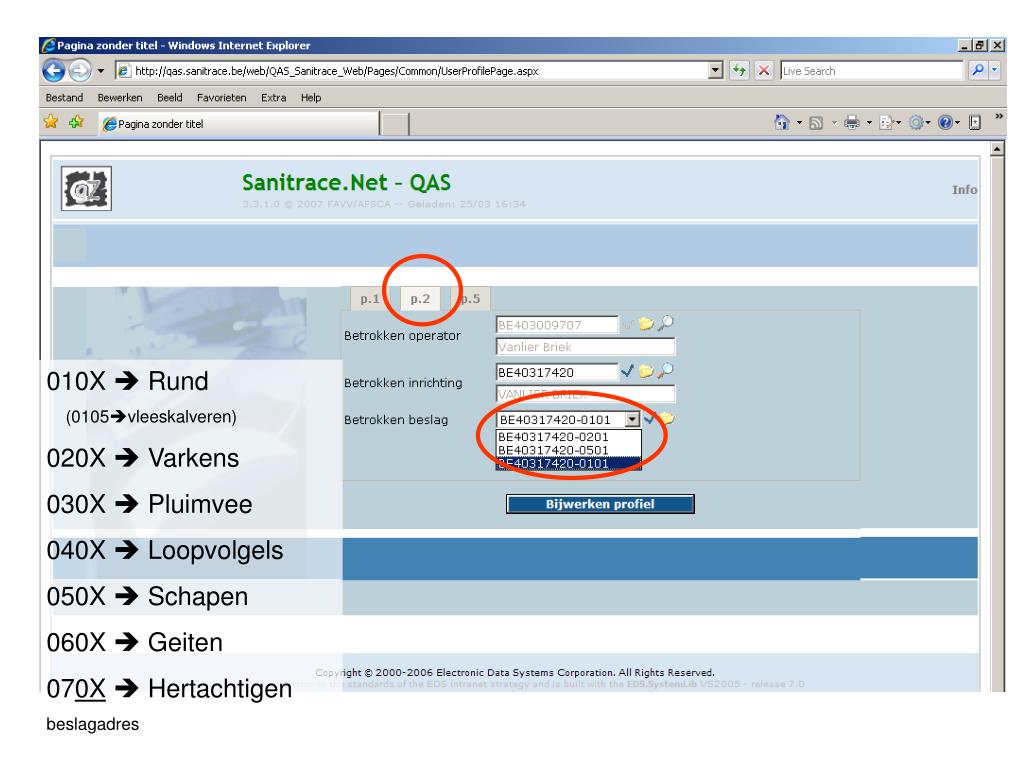Click the magnifier icon beside Betrokken inrichting
1024x768 pixels.
pyautogui.click(x=665, y=370)
